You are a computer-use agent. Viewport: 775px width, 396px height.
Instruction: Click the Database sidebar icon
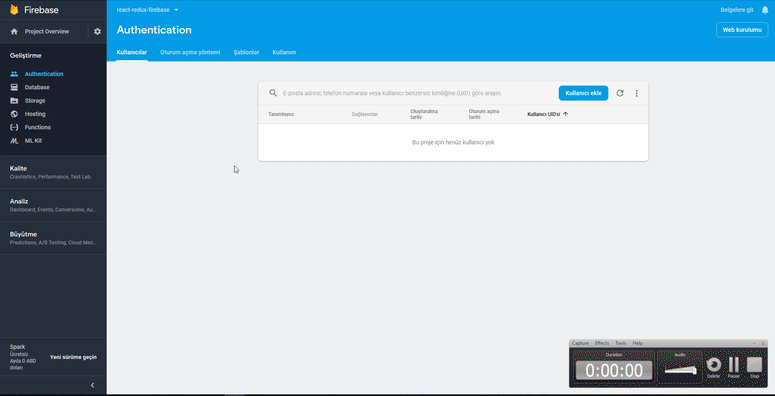click(x=14, y=88)
